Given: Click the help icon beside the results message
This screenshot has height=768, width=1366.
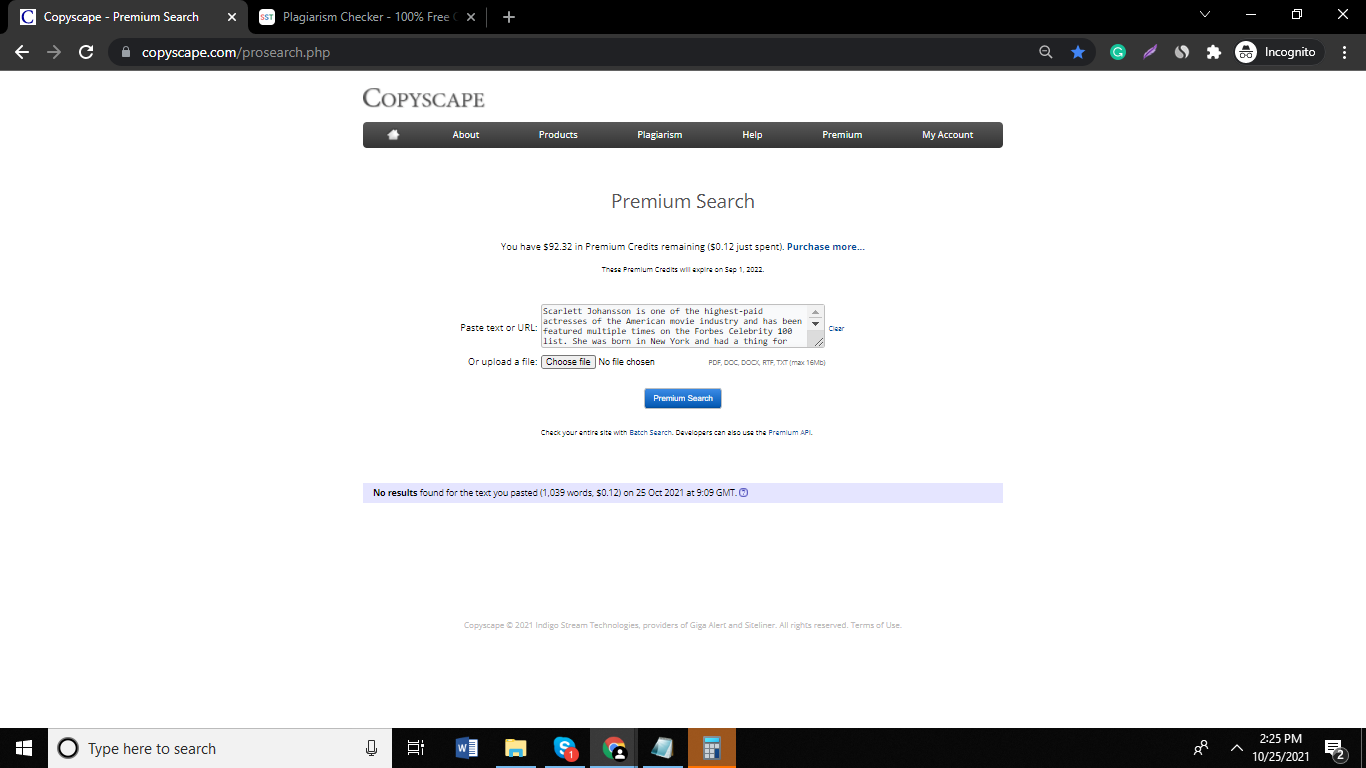Looking at the screenshot, I should [743, 493].
